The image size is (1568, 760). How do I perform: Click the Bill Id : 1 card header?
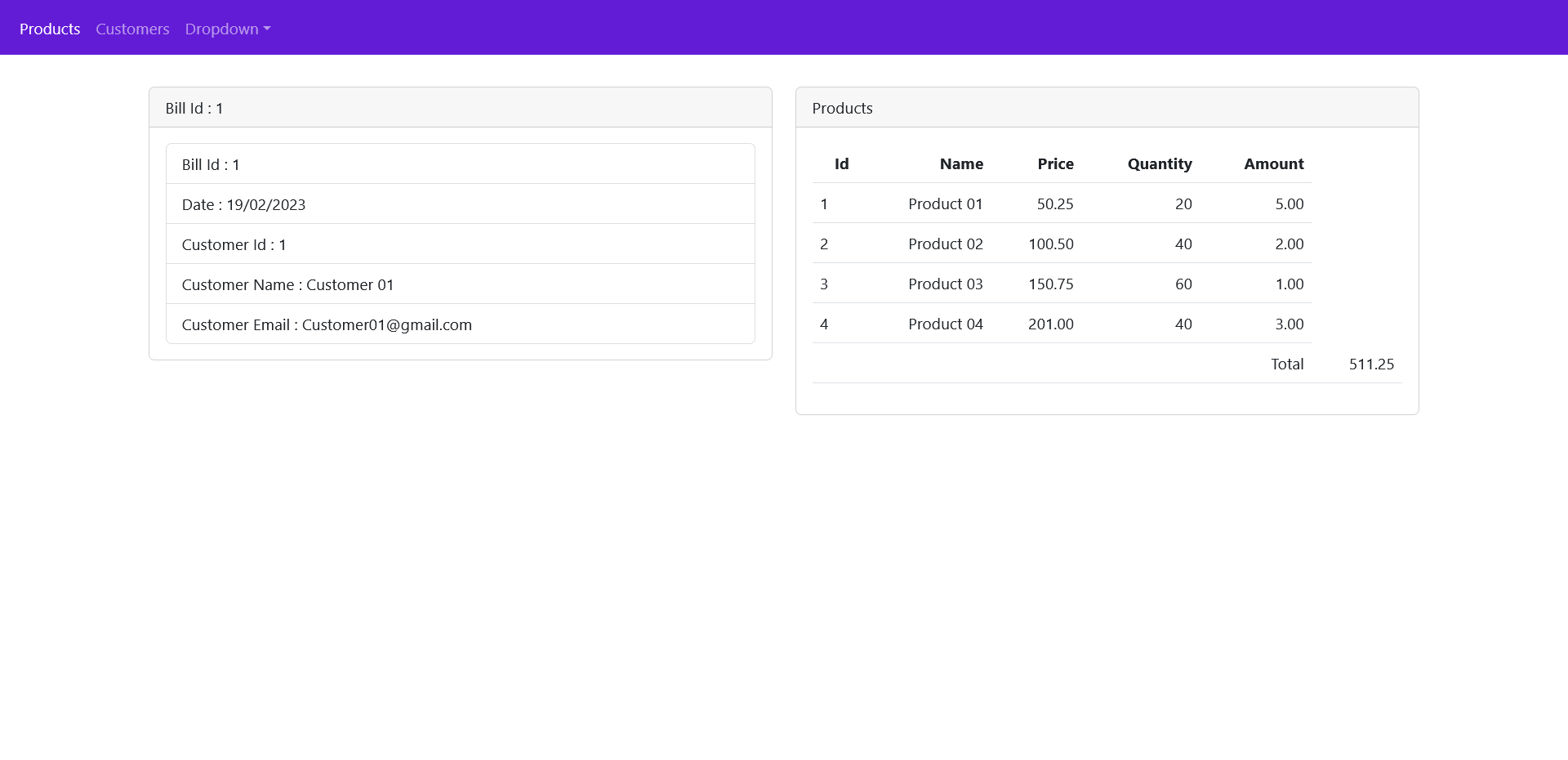click(194, 107)
